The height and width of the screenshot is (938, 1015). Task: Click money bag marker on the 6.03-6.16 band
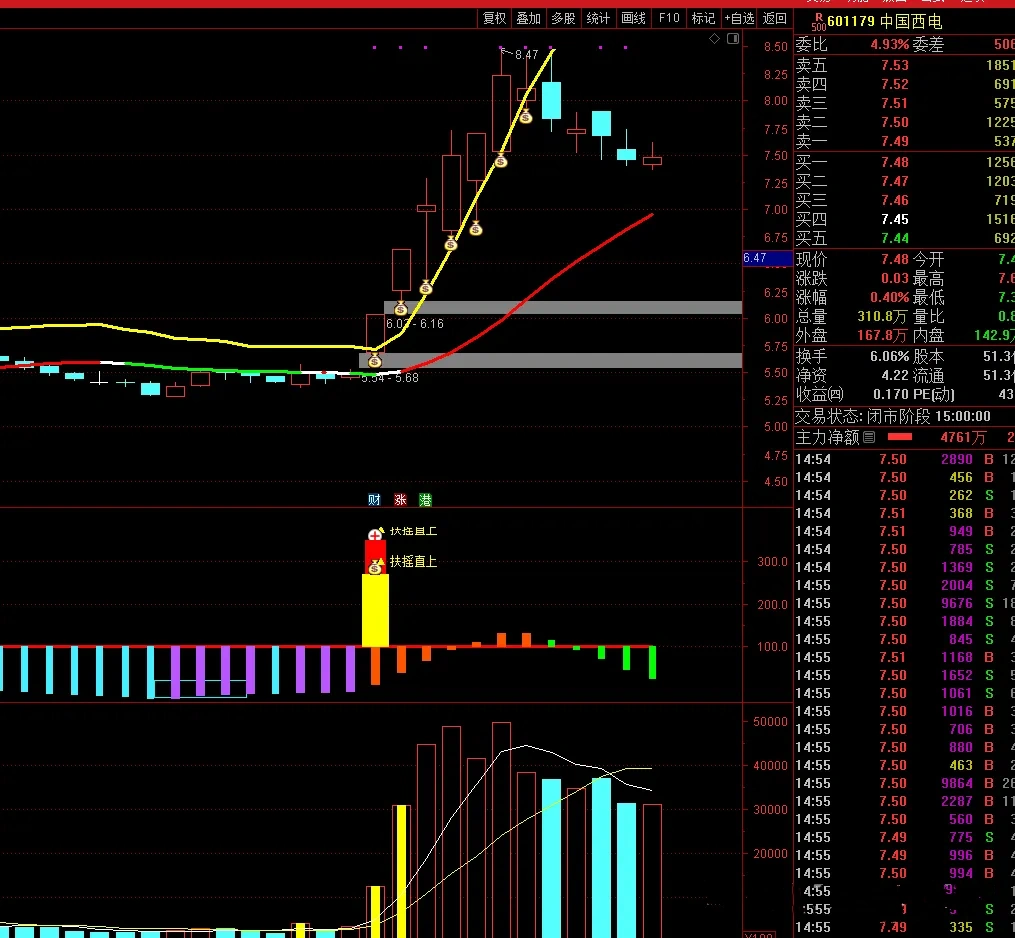pyautogui.click(x=401, y=308)
